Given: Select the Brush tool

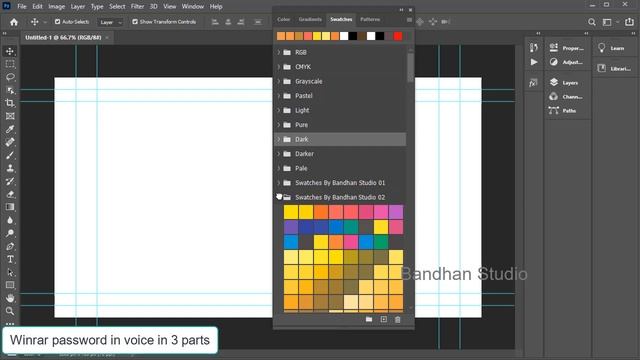Looking at the screenshot, I should click(10, 155).
